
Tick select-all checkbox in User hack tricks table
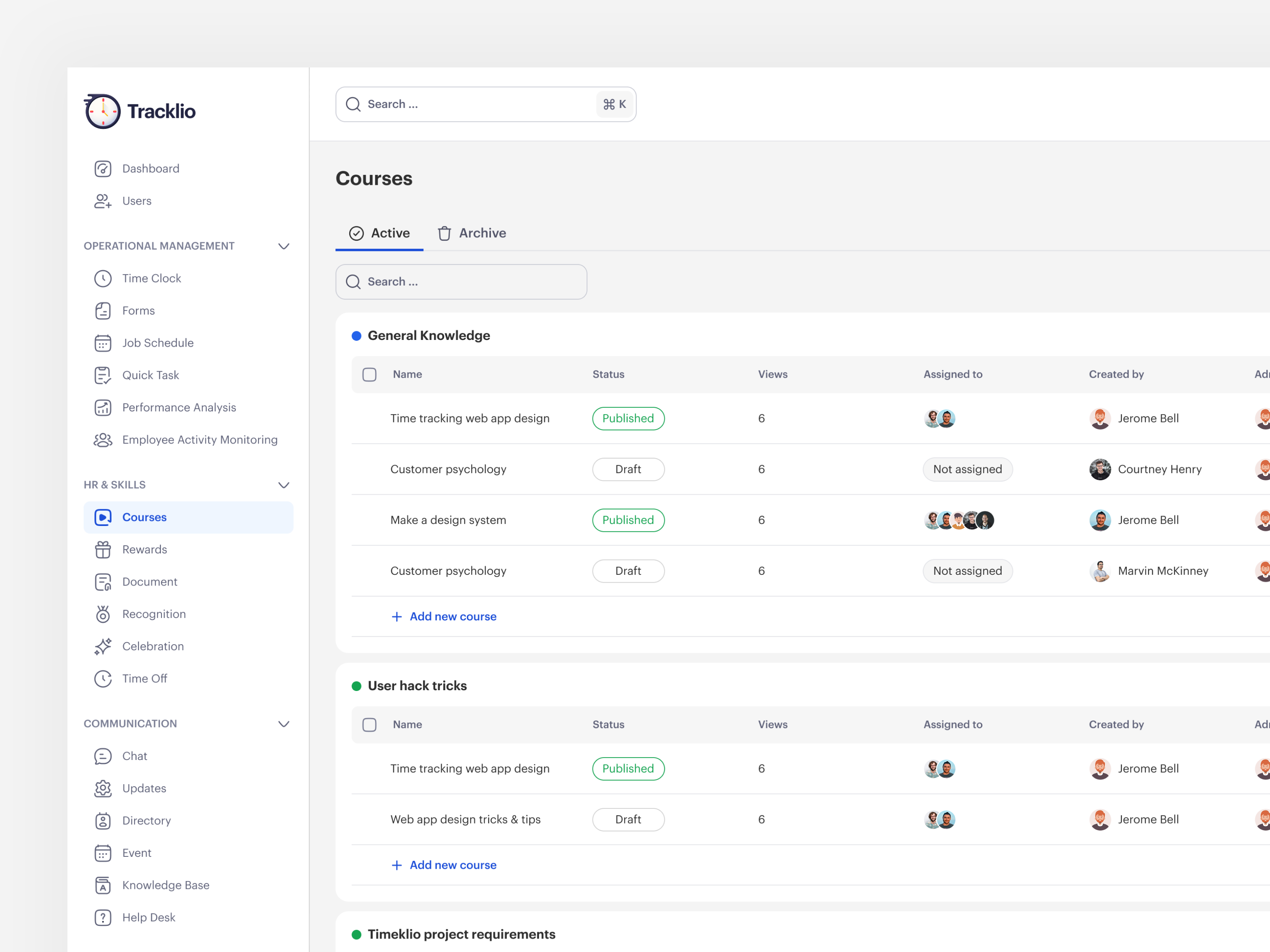point(369,725)
